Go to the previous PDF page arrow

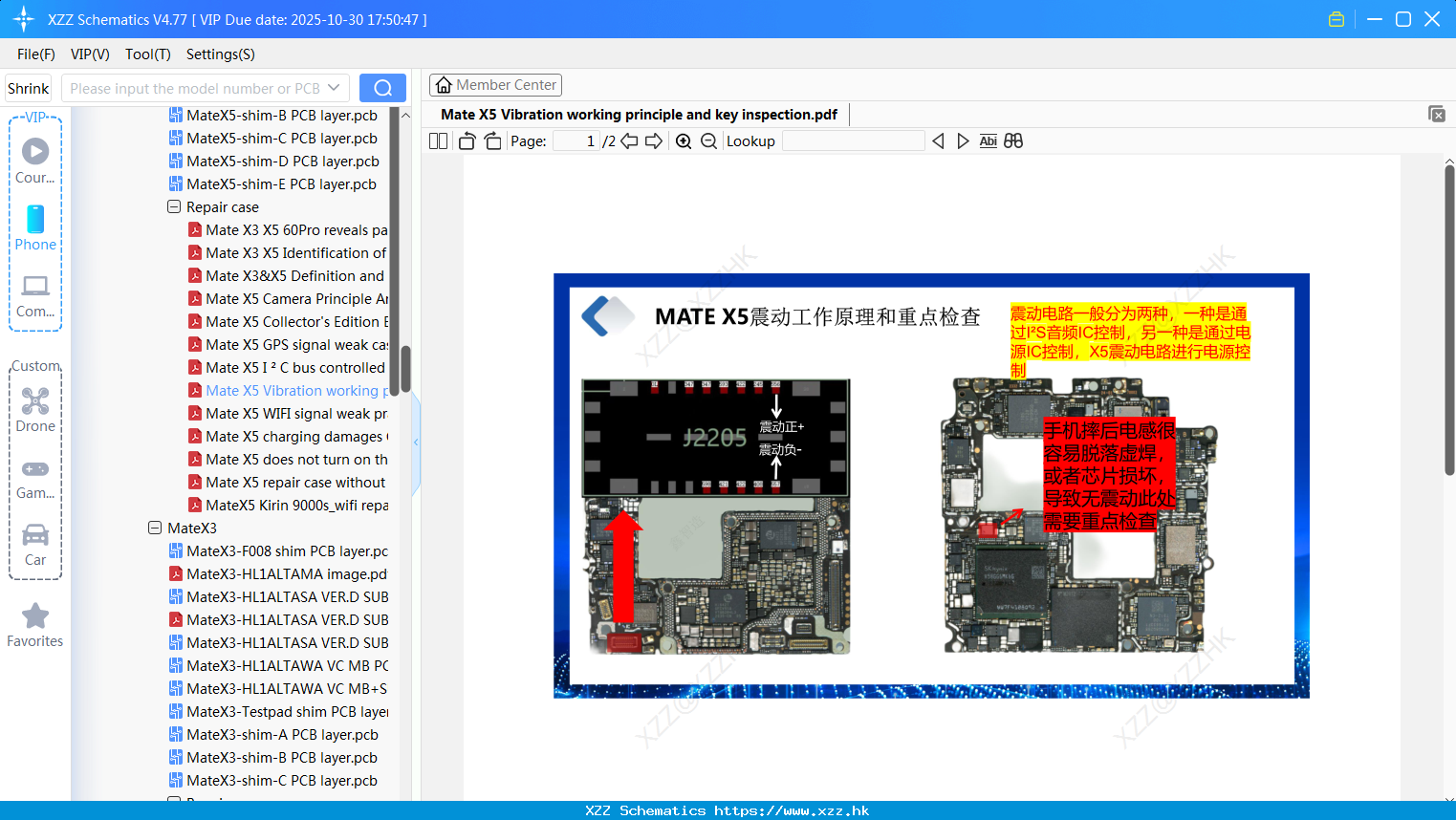pyautogui.click(x=629, y=141)
